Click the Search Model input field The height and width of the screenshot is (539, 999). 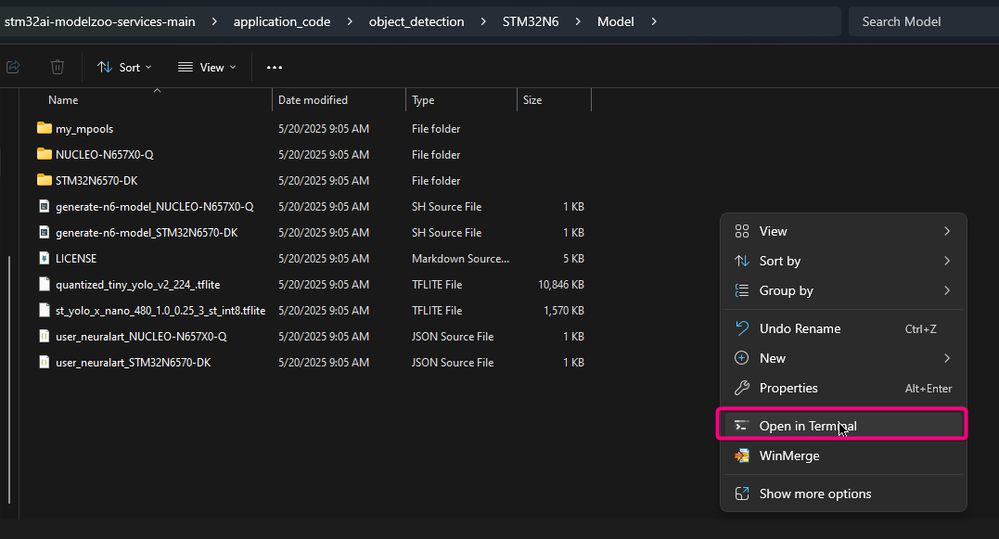point(920,21)
